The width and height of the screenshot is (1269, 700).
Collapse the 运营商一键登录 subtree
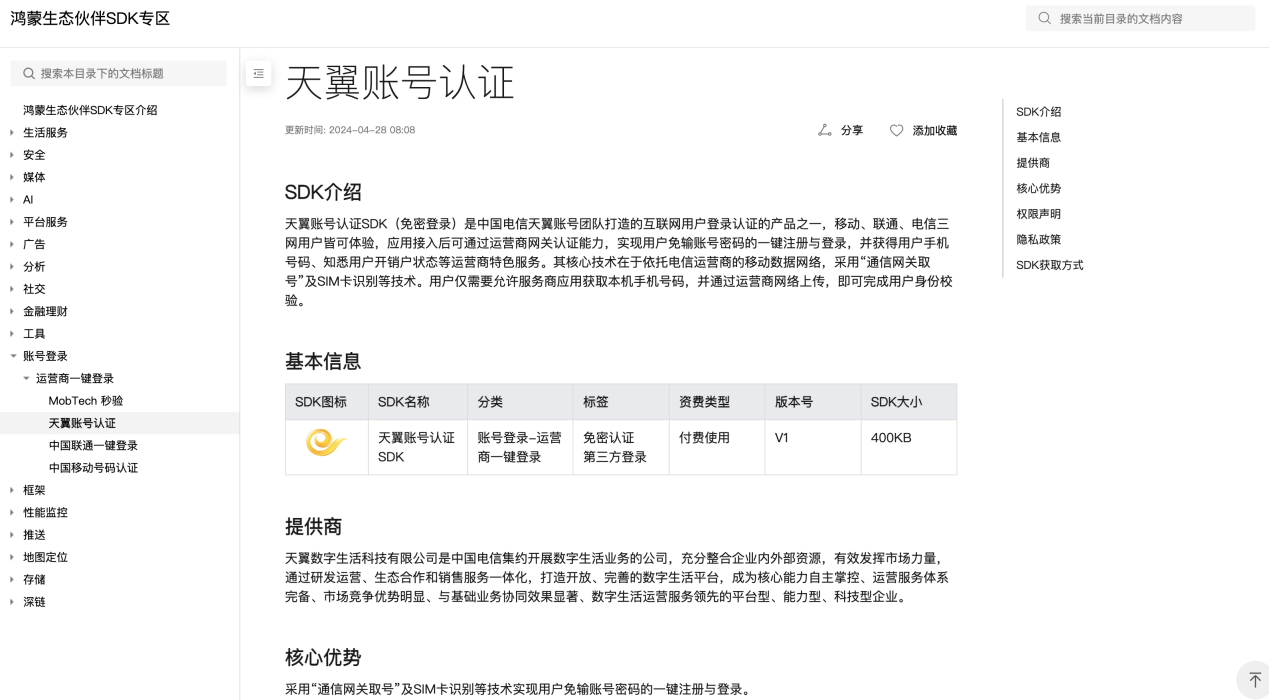coord(27,378)
